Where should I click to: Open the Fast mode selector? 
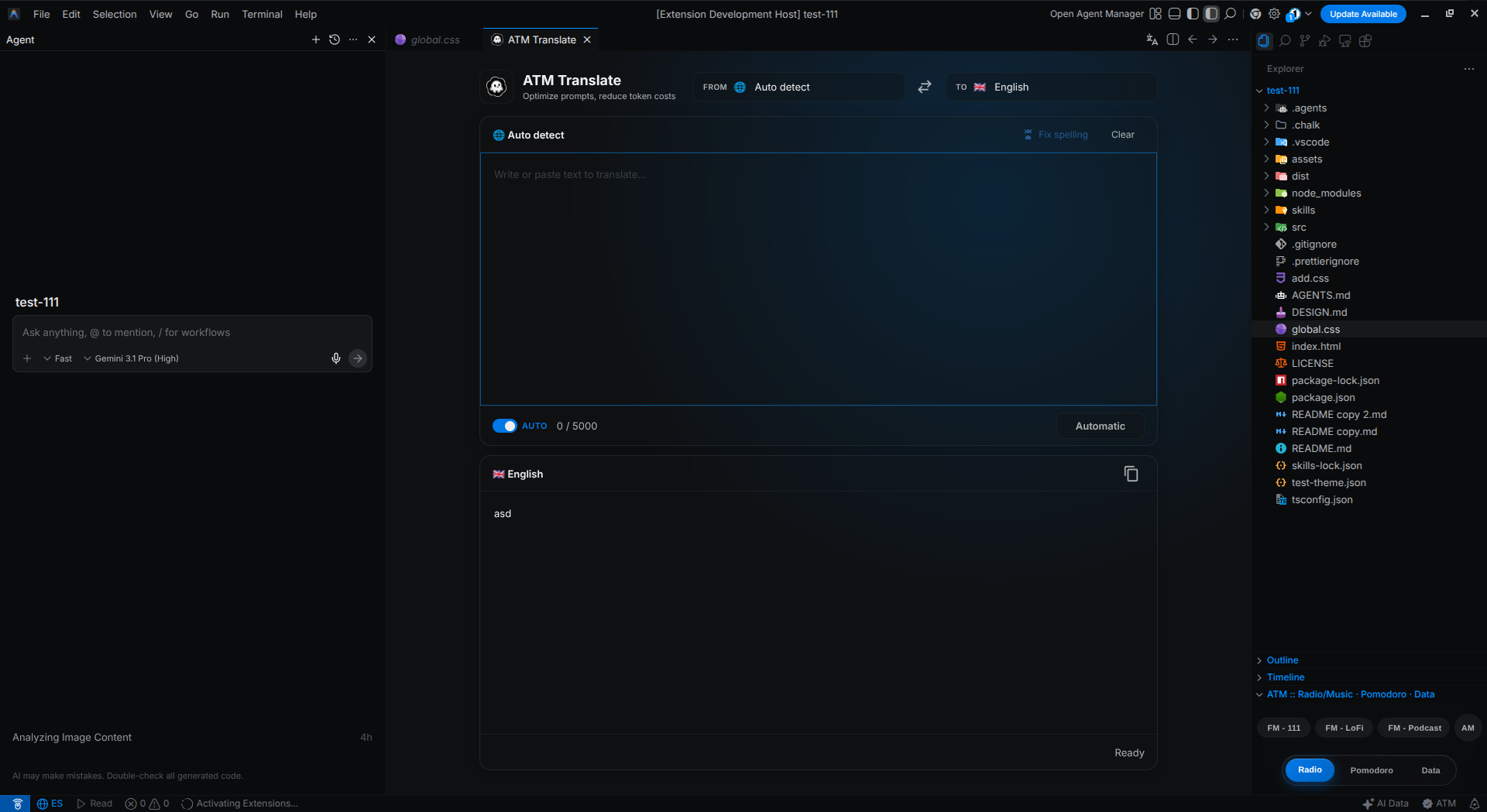tap(58, 358)
